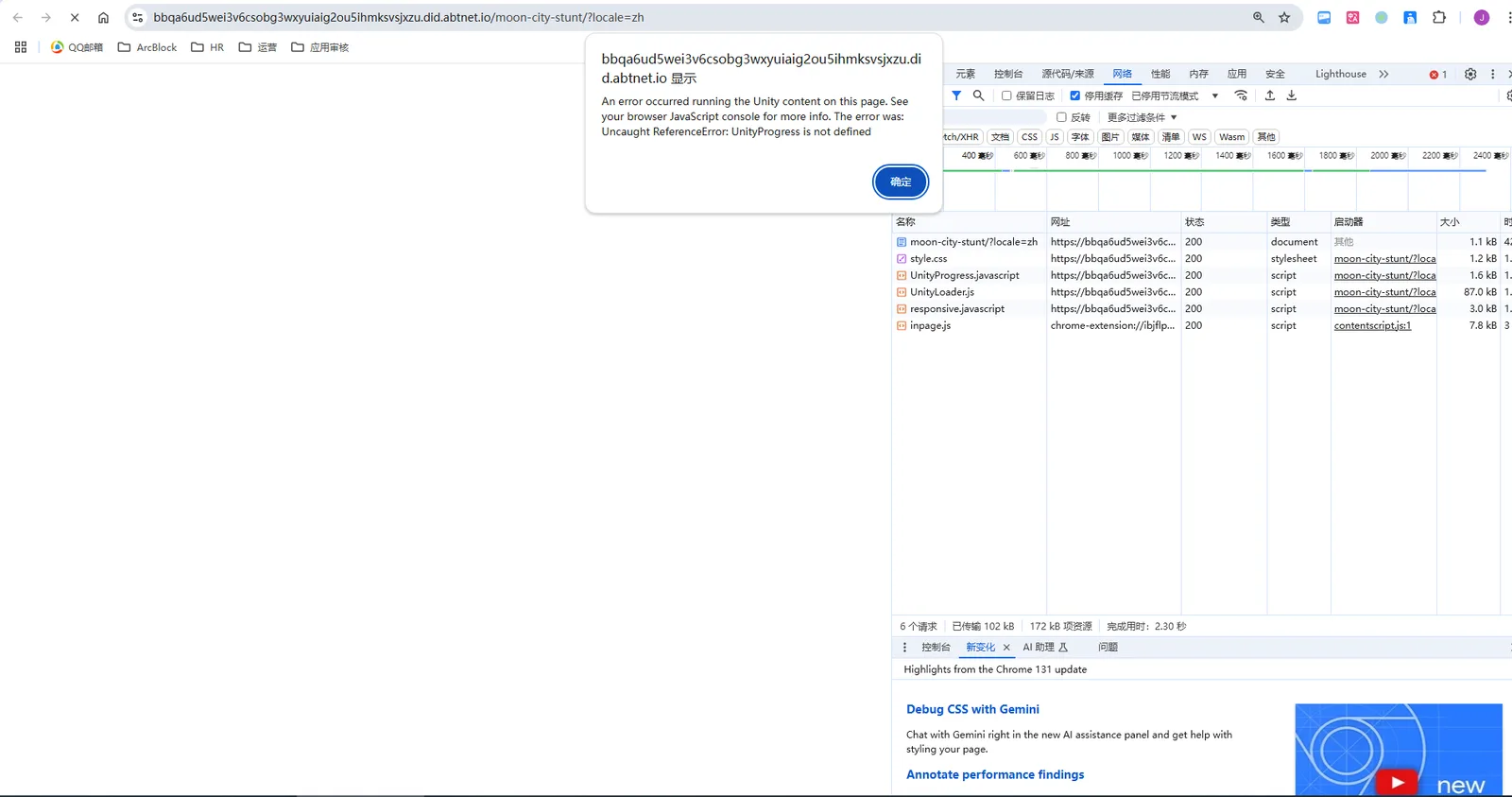Open site info icon in address bar
This screenshot has height=797, width=1512.
138,17
